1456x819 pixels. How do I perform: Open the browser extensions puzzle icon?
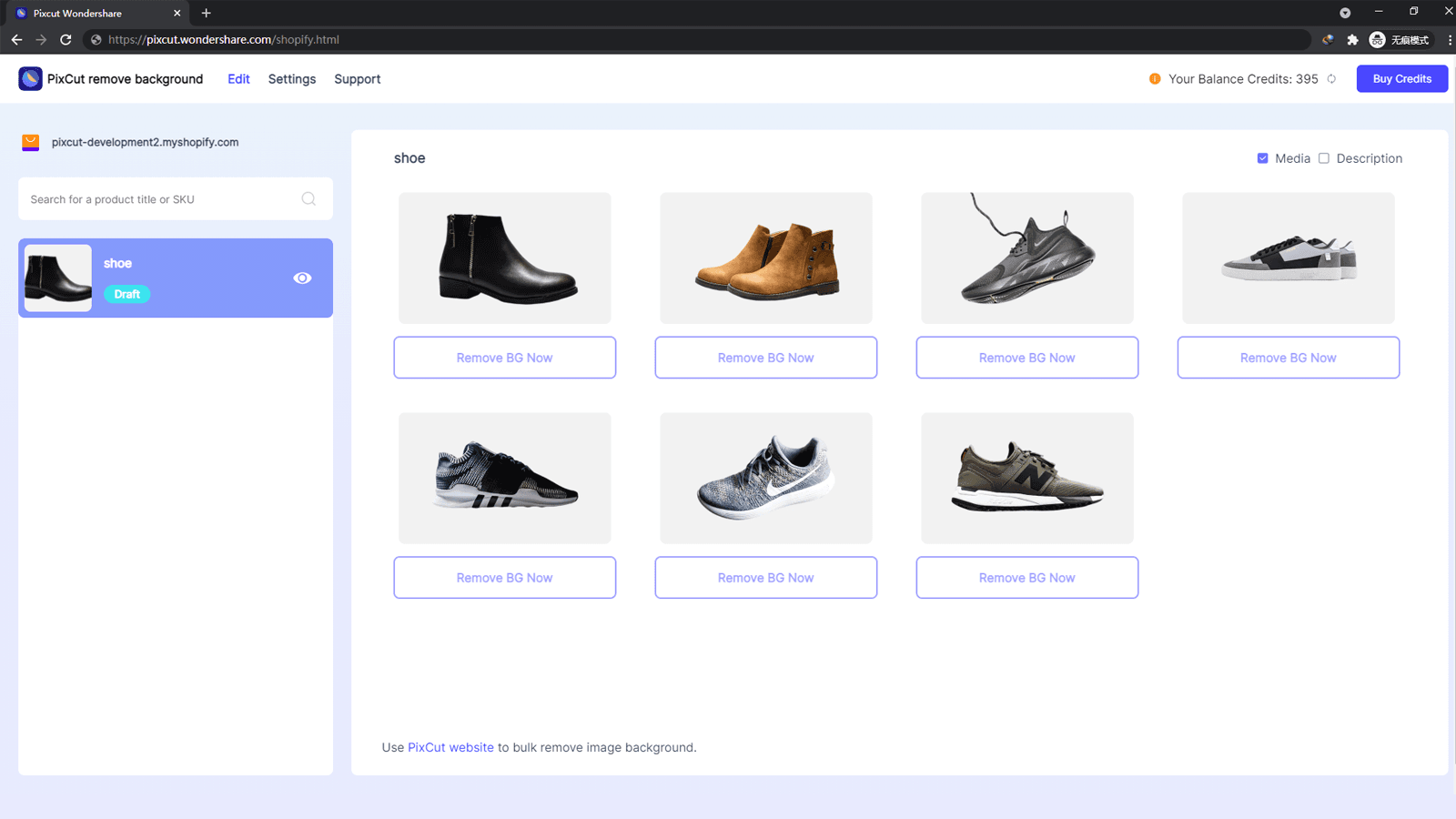(x=1353, y=39)
